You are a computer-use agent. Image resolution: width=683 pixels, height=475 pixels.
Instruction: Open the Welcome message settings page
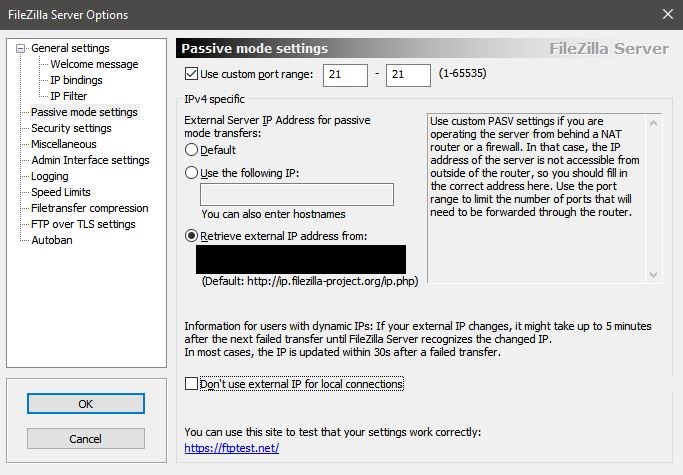94,64
